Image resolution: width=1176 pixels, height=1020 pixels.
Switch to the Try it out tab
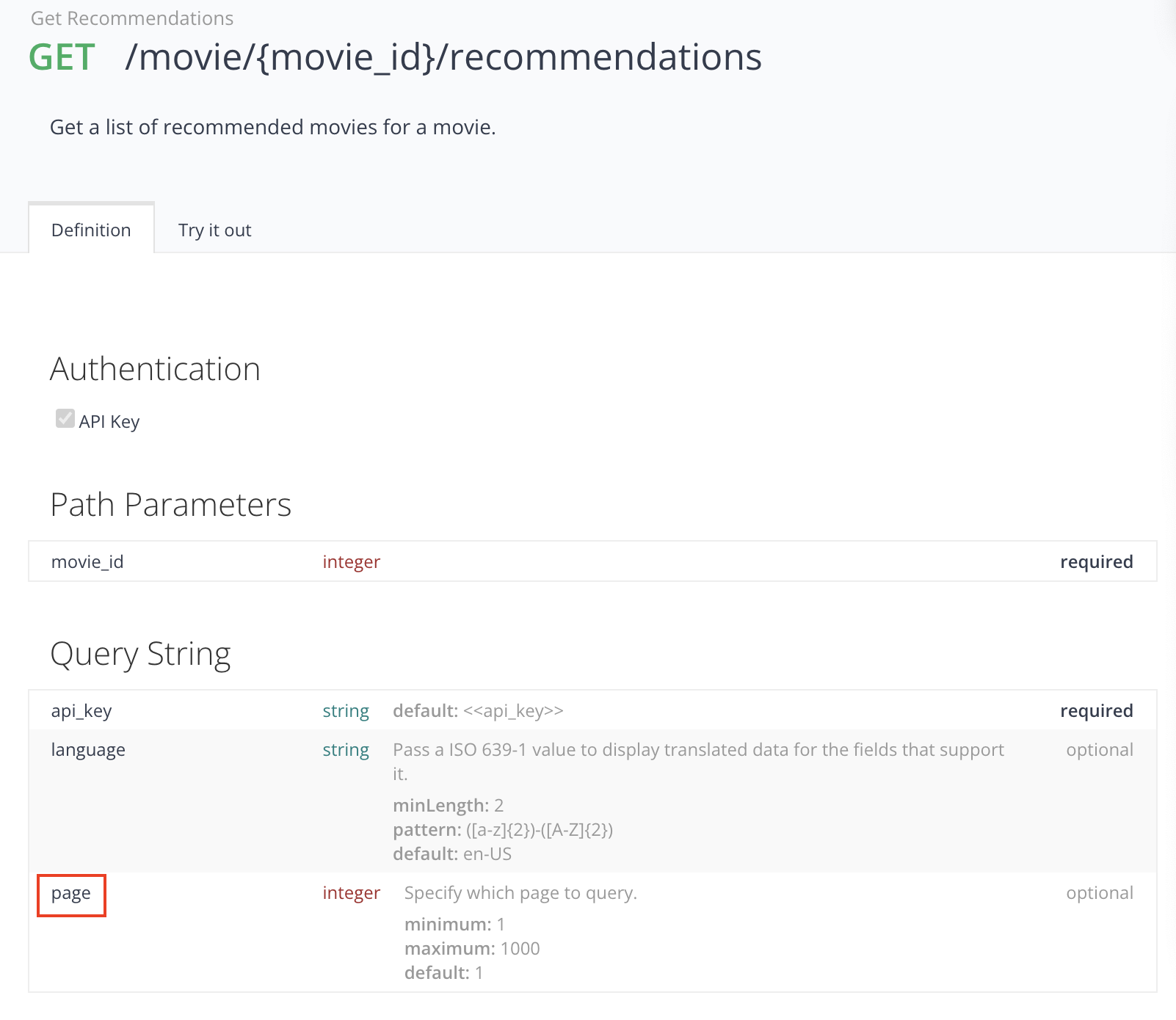(214, 230)
